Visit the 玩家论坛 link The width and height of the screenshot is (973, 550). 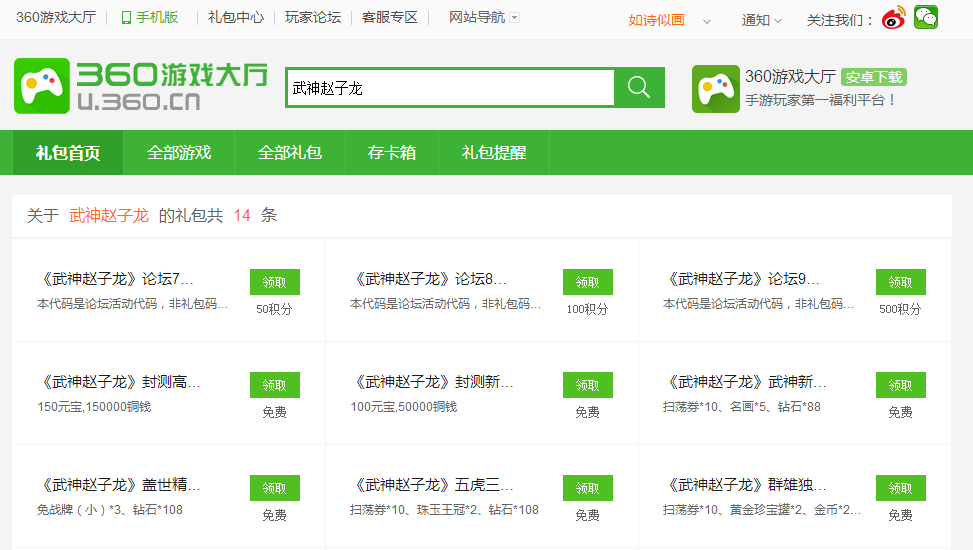[313, 17]
